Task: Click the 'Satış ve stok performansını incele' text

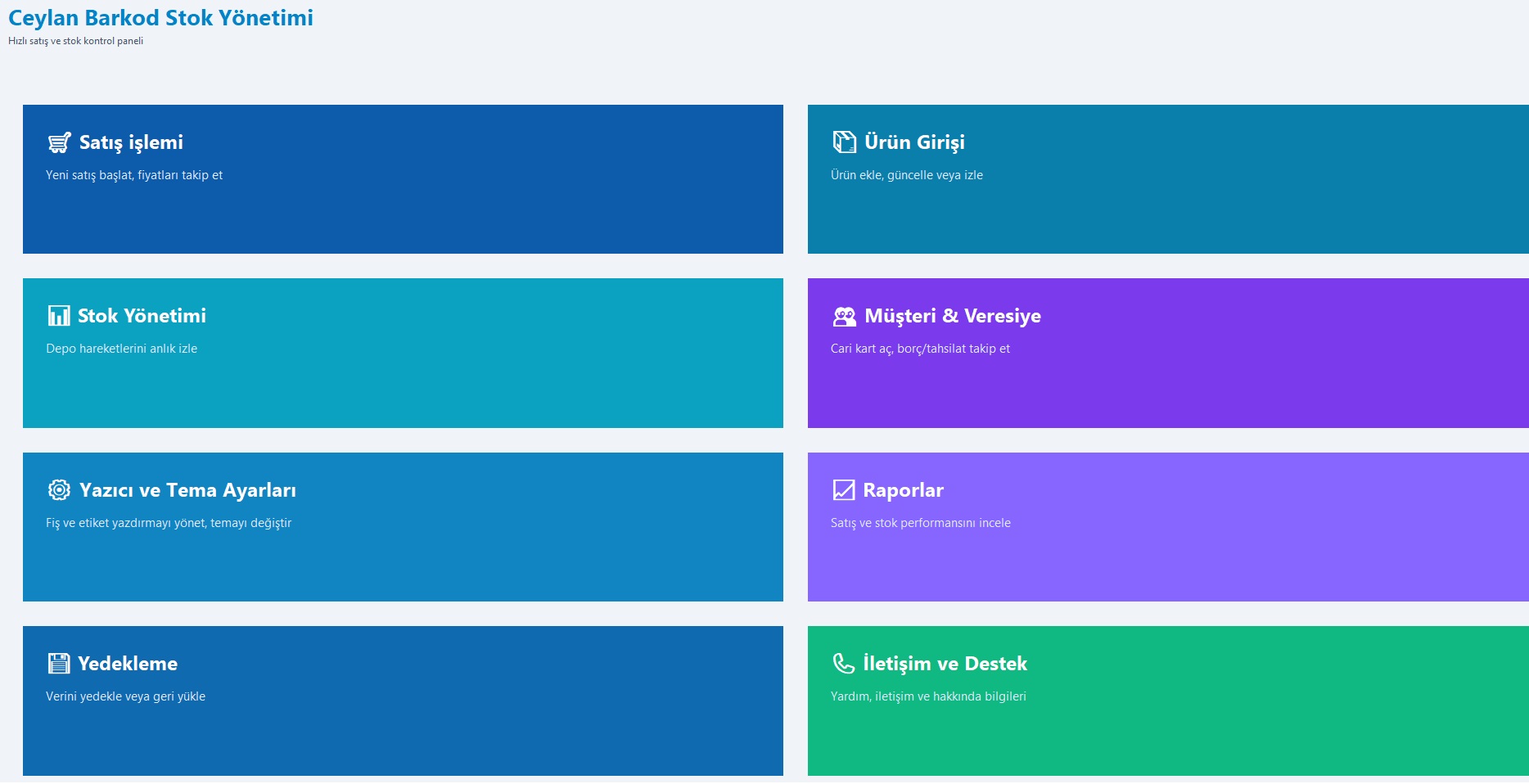Action: pos(920,523)
